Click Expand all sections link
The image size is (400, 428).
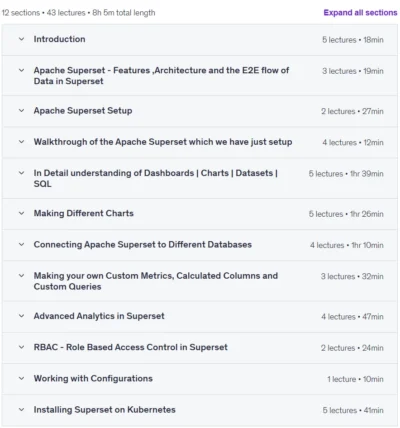coord(360,13)
